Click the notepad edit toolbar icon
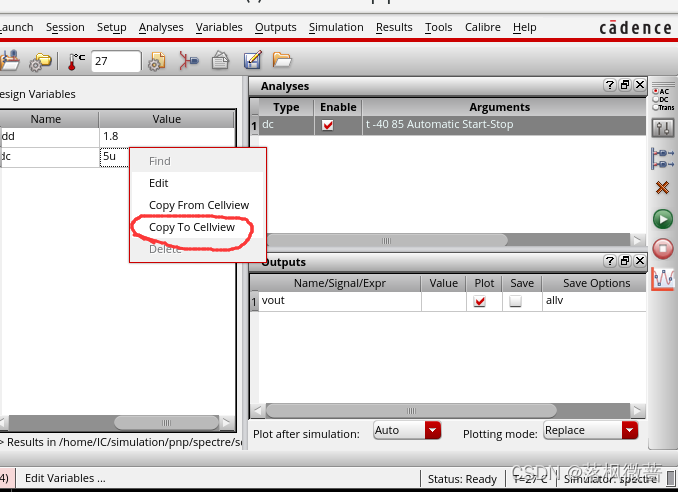678x492 pixels. 252,61
